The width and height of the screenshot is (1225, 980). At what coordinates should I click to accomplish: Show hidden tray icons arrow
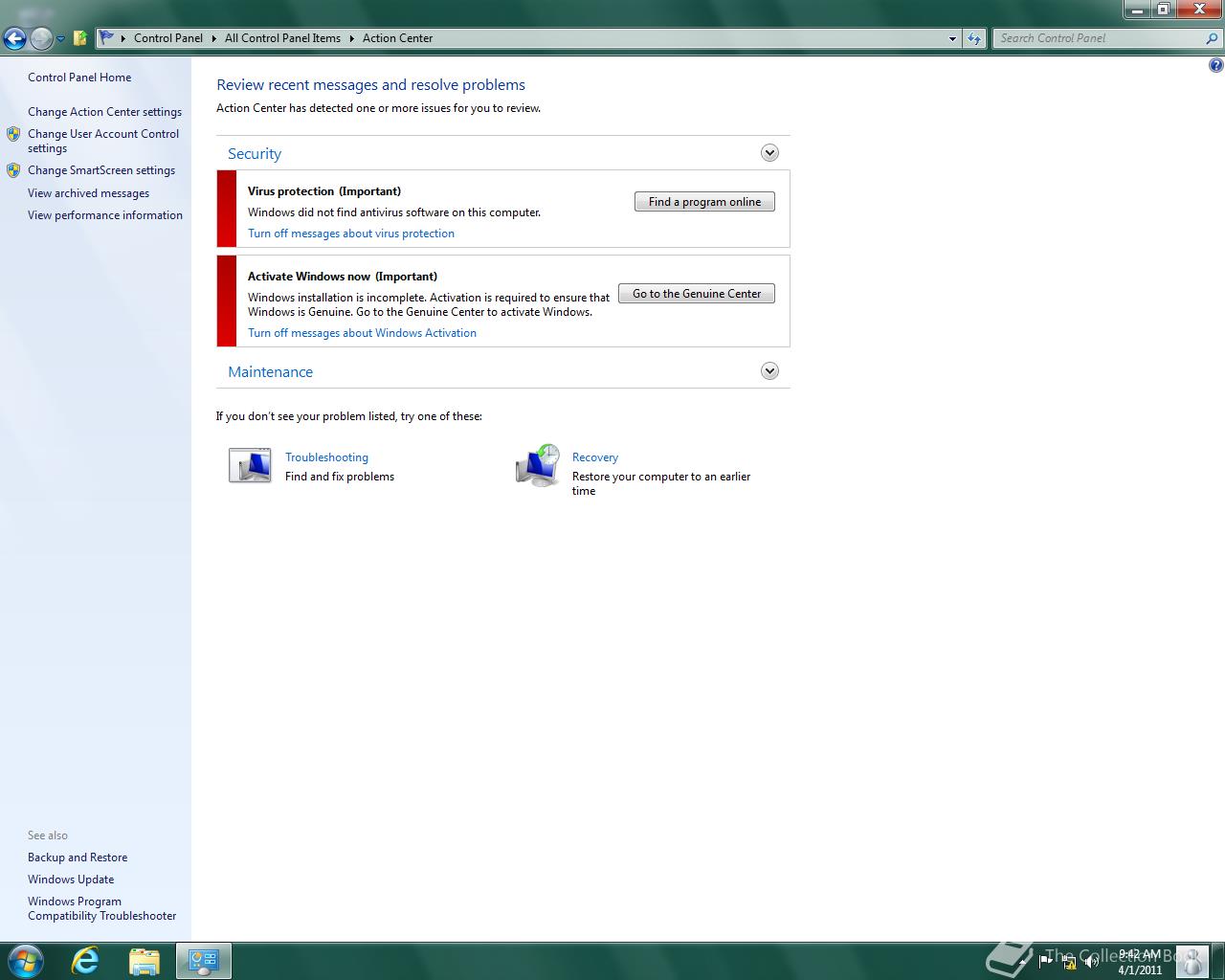pyautogui.click(x=1021, y=961)
